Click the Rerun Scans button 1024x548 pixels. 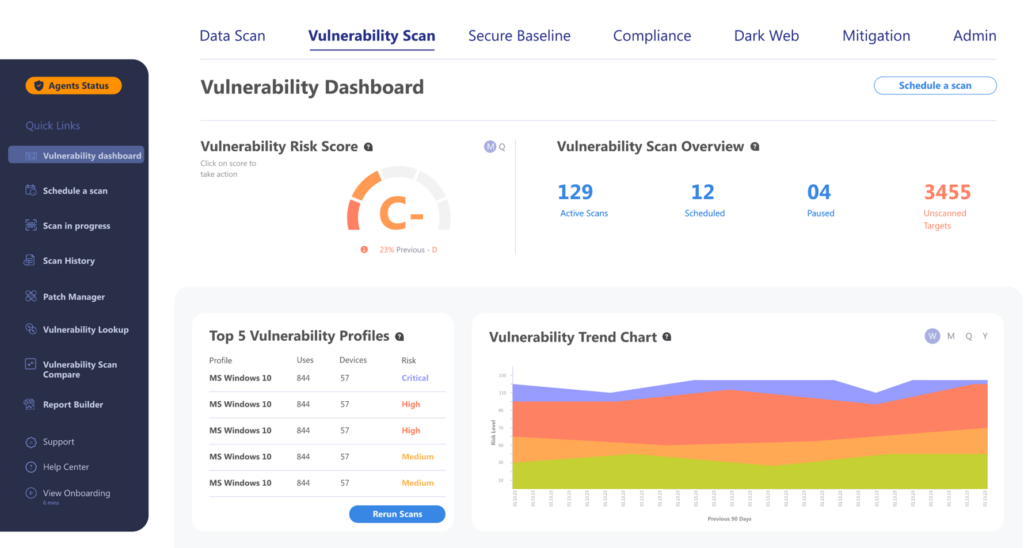(x=397, y=514)
